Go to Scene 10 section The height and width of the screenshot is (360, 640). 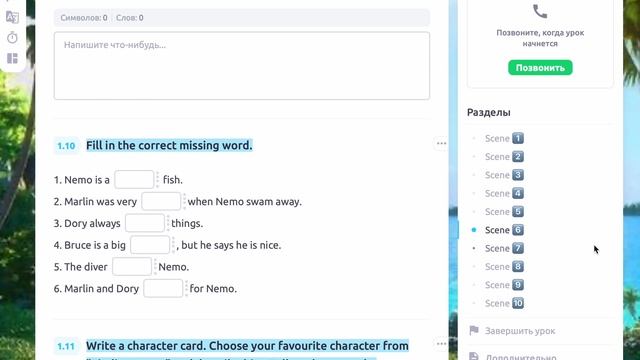click(x=504, y=303)
